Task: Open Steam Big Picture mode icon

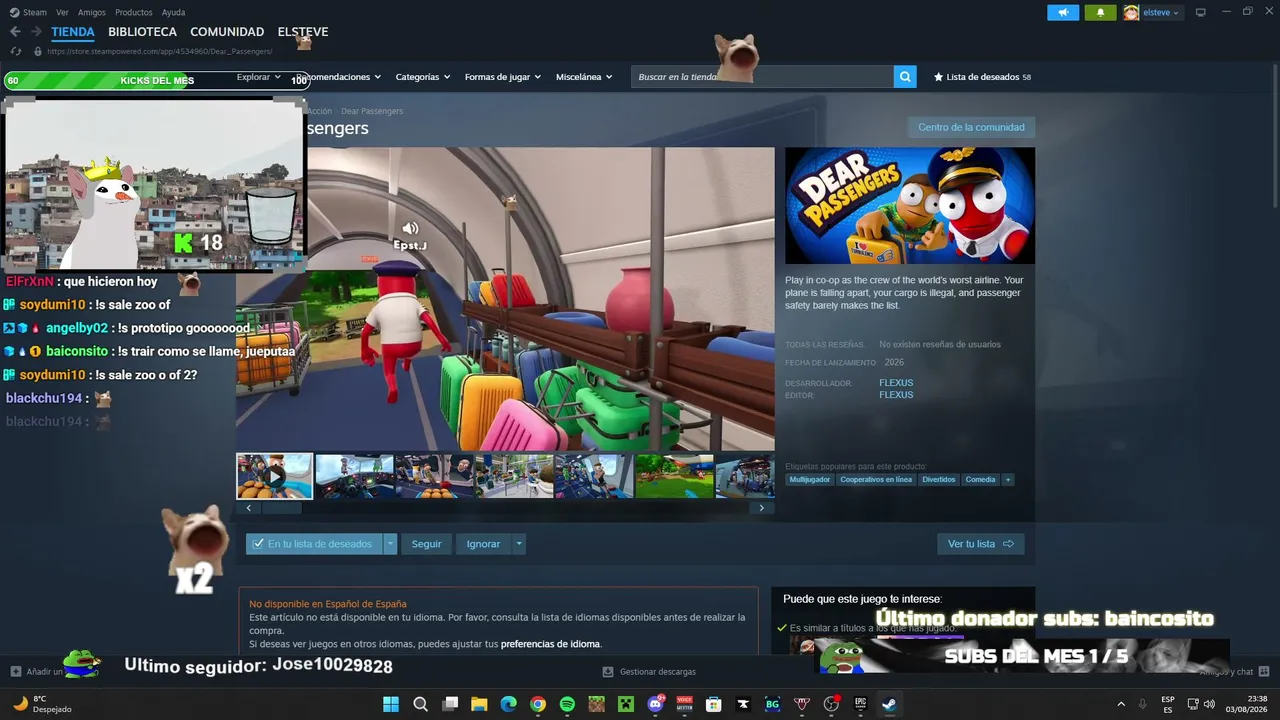Action: 1201,12
